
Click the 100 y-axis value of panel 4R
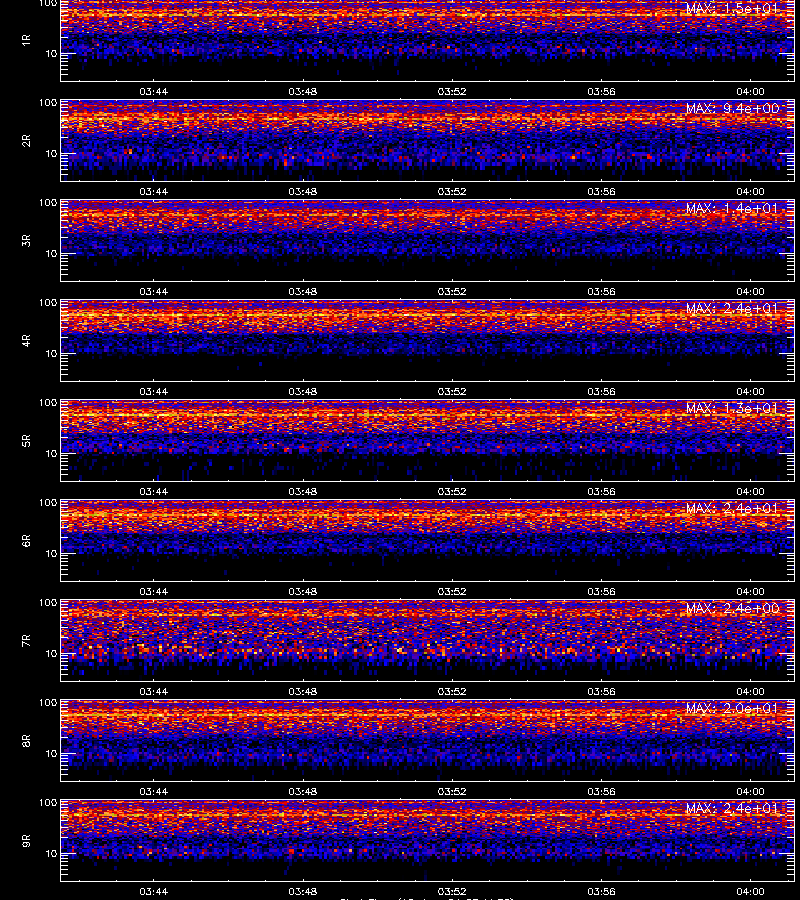click(48, 302)
